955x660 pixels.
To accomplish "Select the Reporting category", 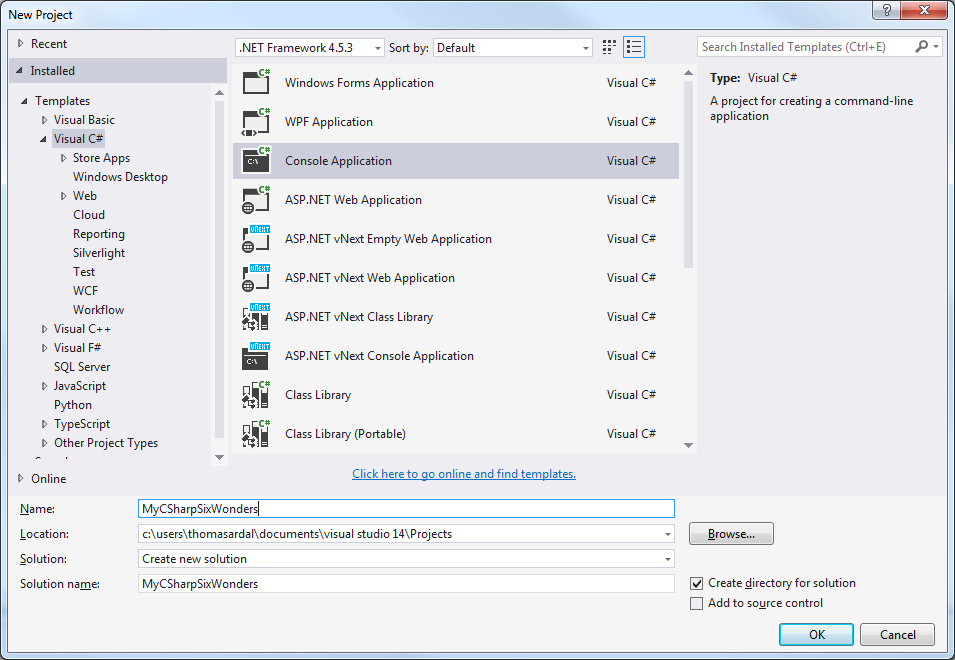I will pos(99,234).
